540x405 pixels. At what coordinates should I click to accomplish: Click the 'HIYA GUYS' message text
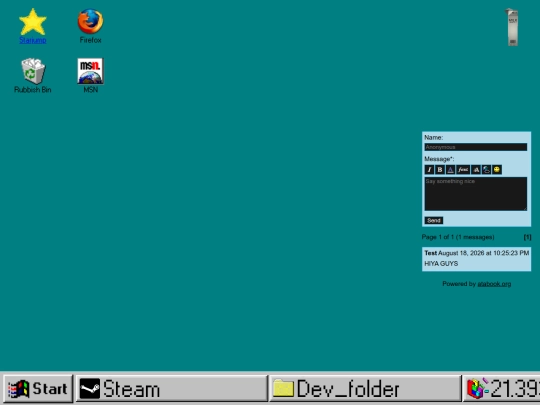(441, 263)
